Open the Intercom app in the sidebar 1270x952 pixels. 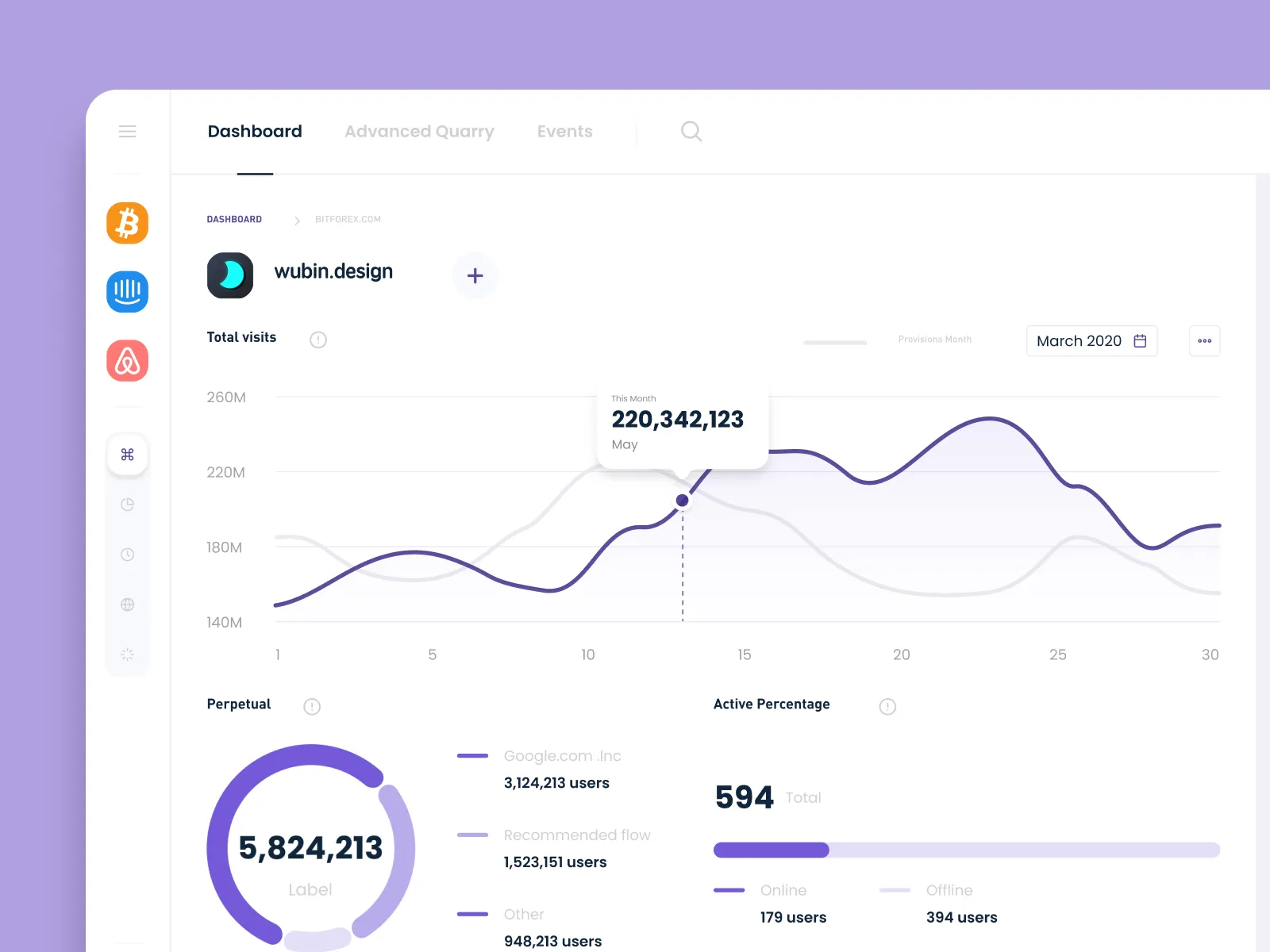point(127,292)
